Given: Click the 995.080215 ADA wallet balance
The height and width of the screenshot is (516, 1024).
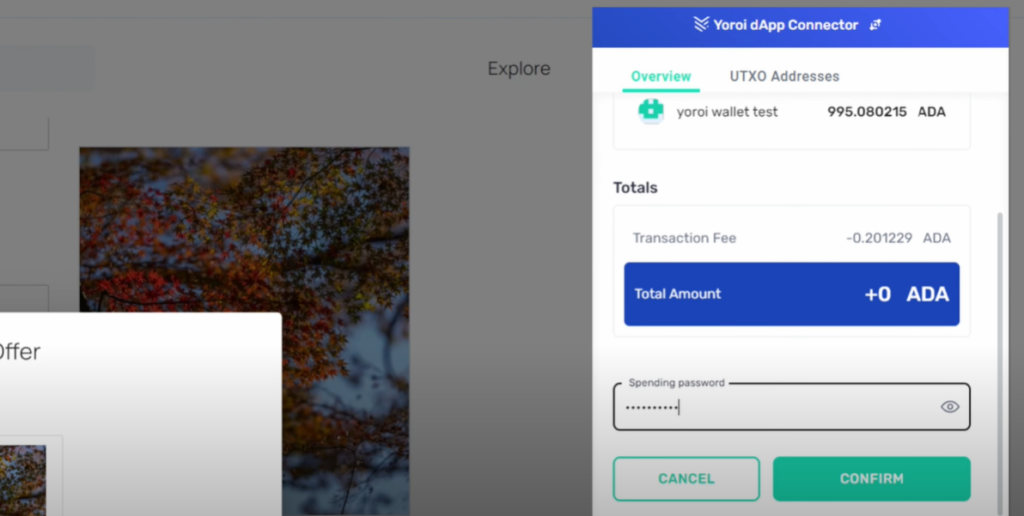Looking at the screenshot, I should (886, 112).
